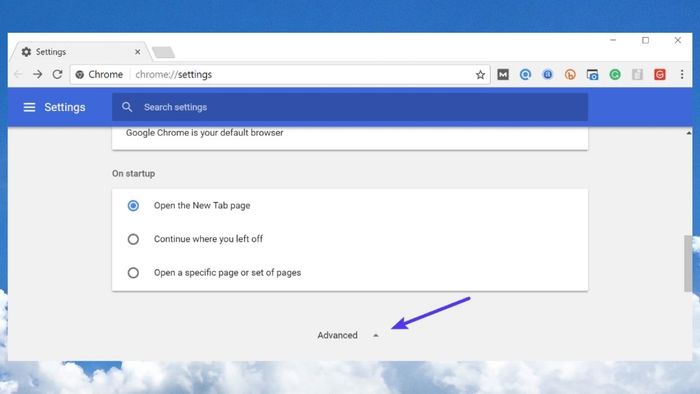Close the Settings tab
The width and height of the screenshot is (700, 394).
(x=138, y=52)
